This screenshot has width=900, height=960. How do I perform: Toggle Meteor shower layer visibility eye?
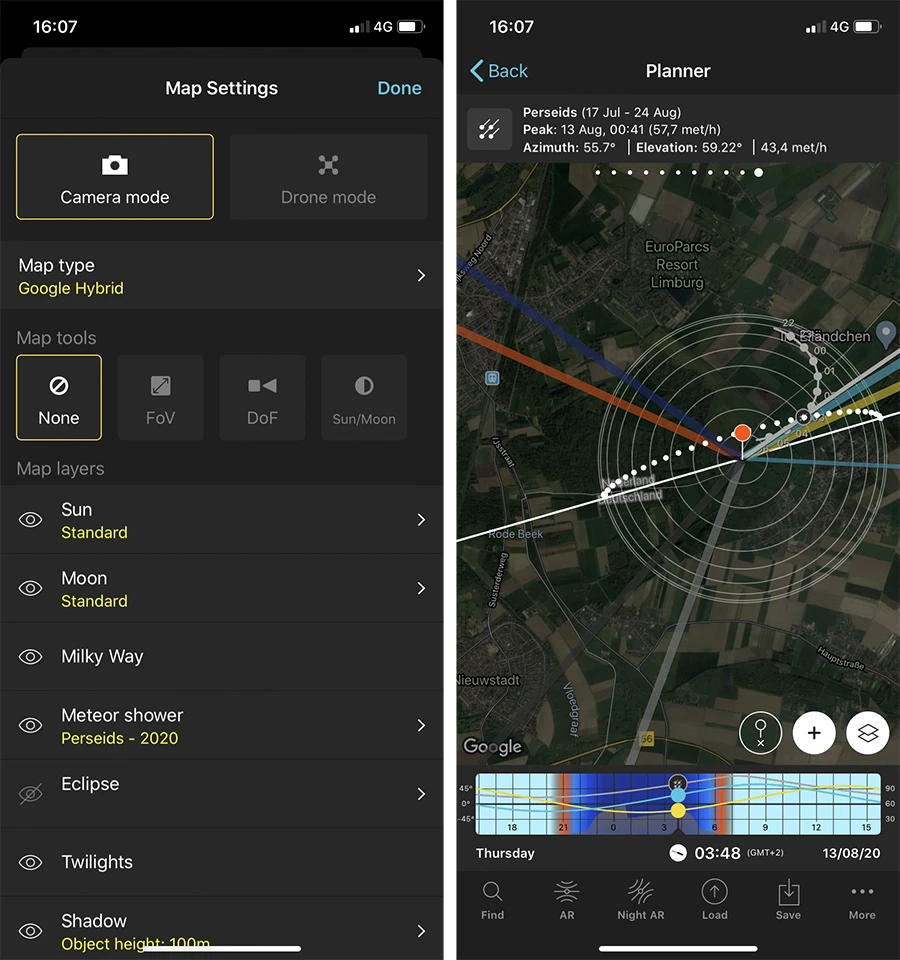coord(31,726)
